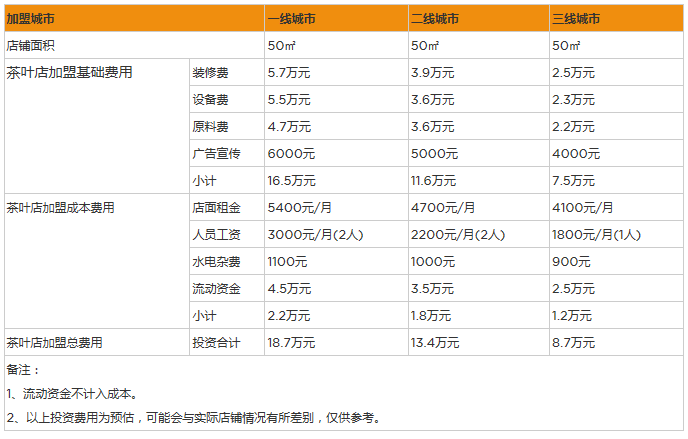
Task: Click the 加盟城市 header cell
Action: click(30, 19)
